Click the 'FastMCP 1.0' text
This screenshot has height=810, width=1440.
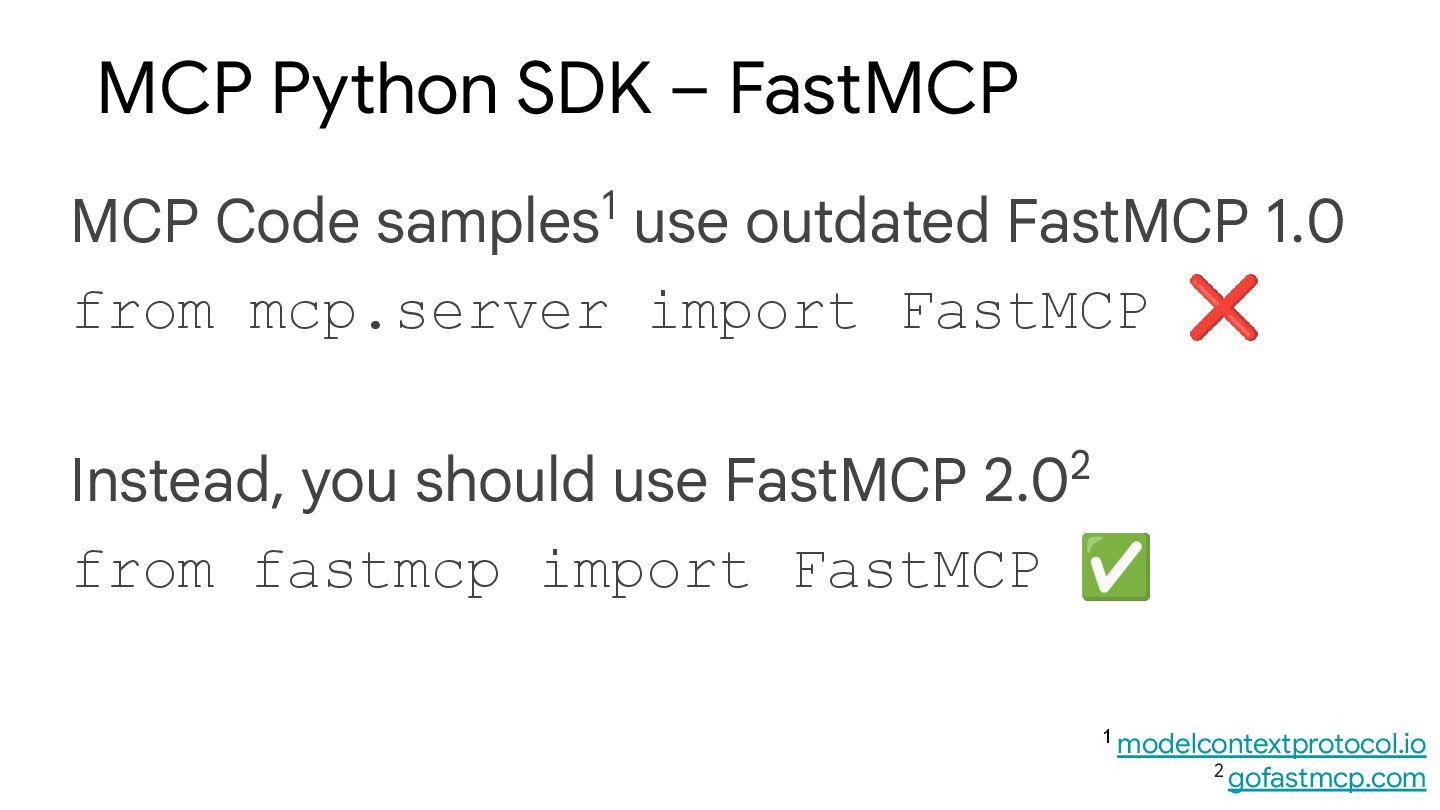[1175, 223]
